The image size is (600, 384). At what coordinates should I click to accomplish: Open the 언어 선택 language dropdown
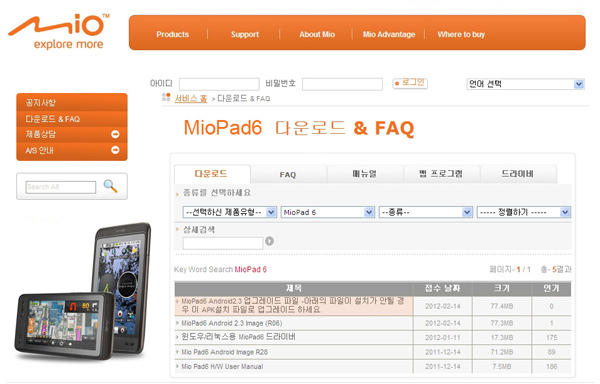coord(525,84)
